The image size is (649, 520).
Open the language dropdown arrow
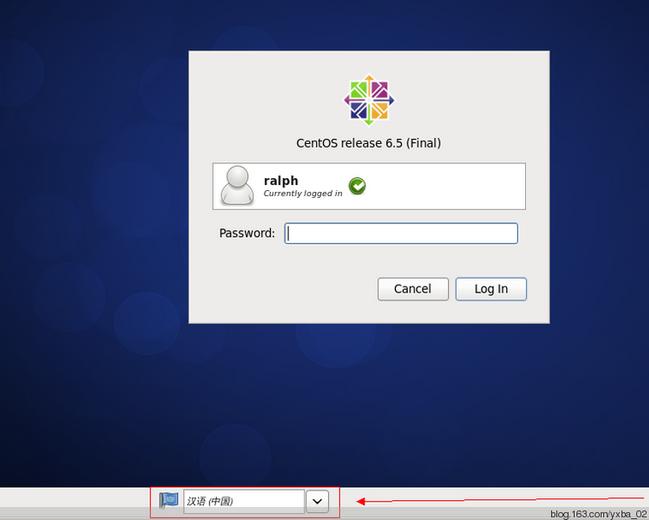point(317,501)
